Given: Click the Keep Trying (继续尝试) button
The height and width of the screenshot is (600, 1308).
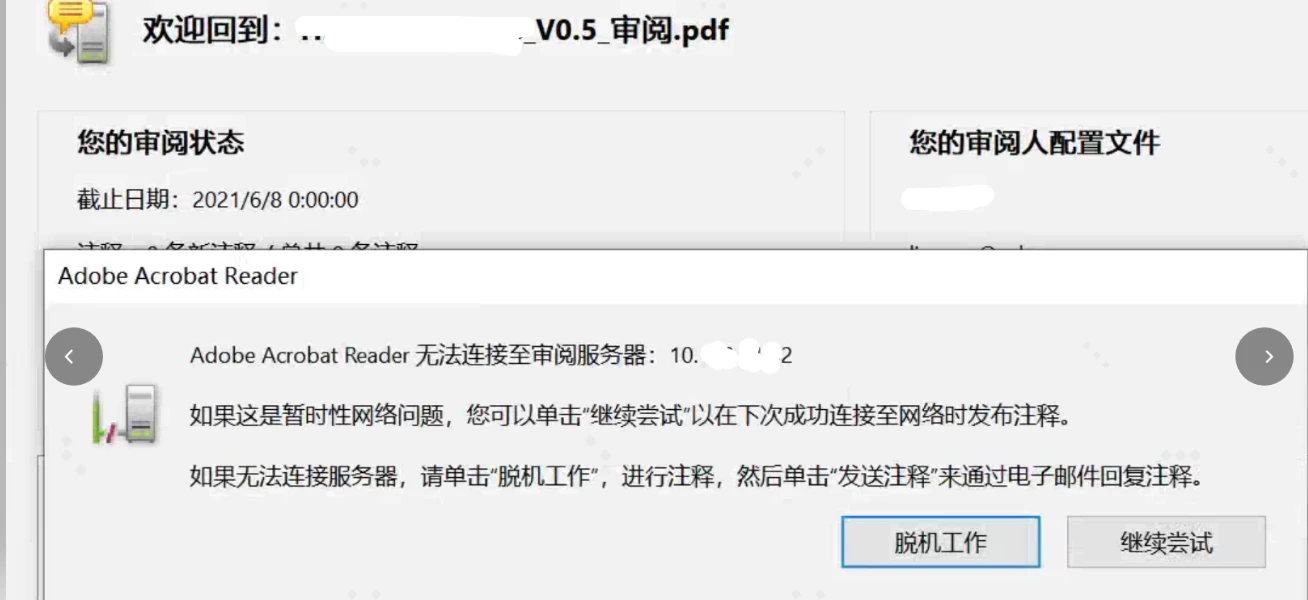Looking at the screenshot, I should click(1166, 542).
